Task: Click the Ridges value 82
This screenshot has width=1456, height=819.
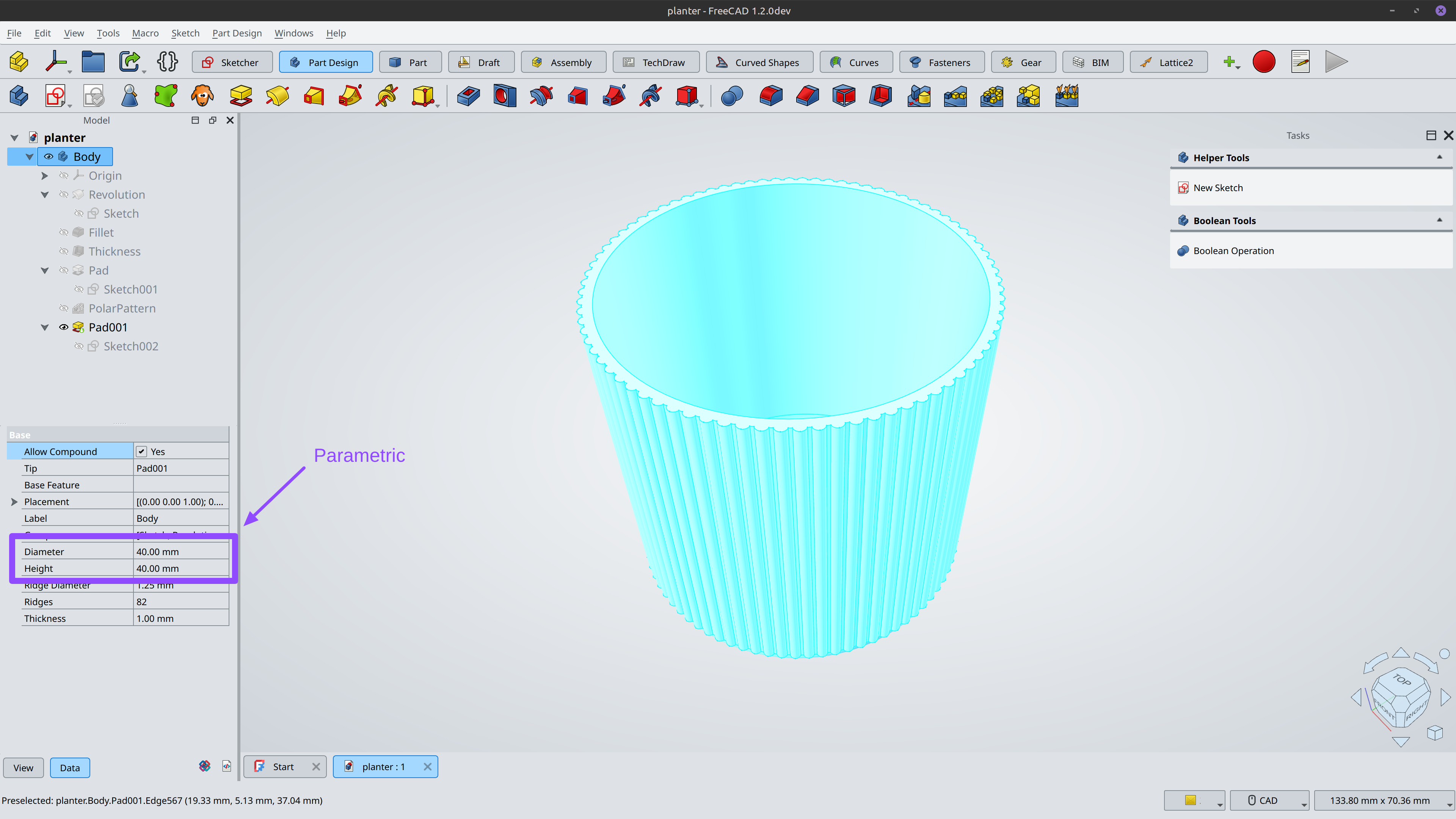Action: [181, 602]
